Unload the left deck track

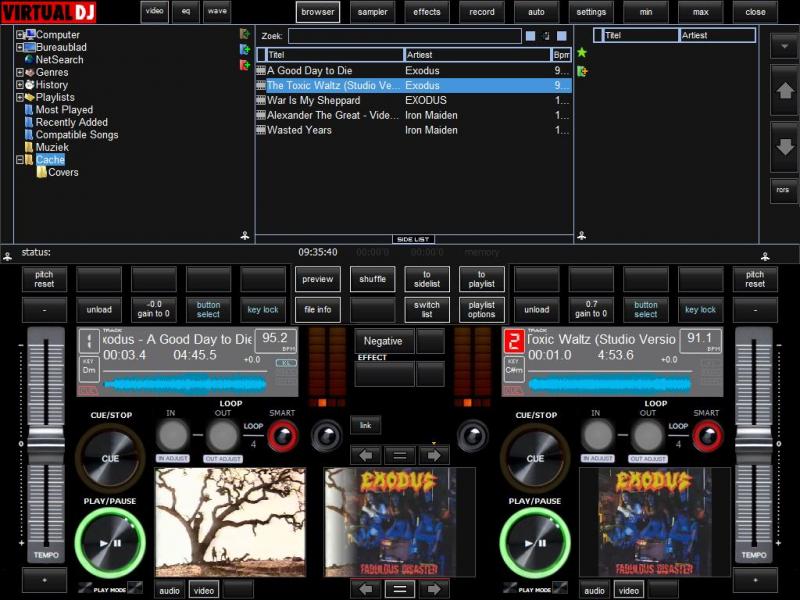pos(99,310)
